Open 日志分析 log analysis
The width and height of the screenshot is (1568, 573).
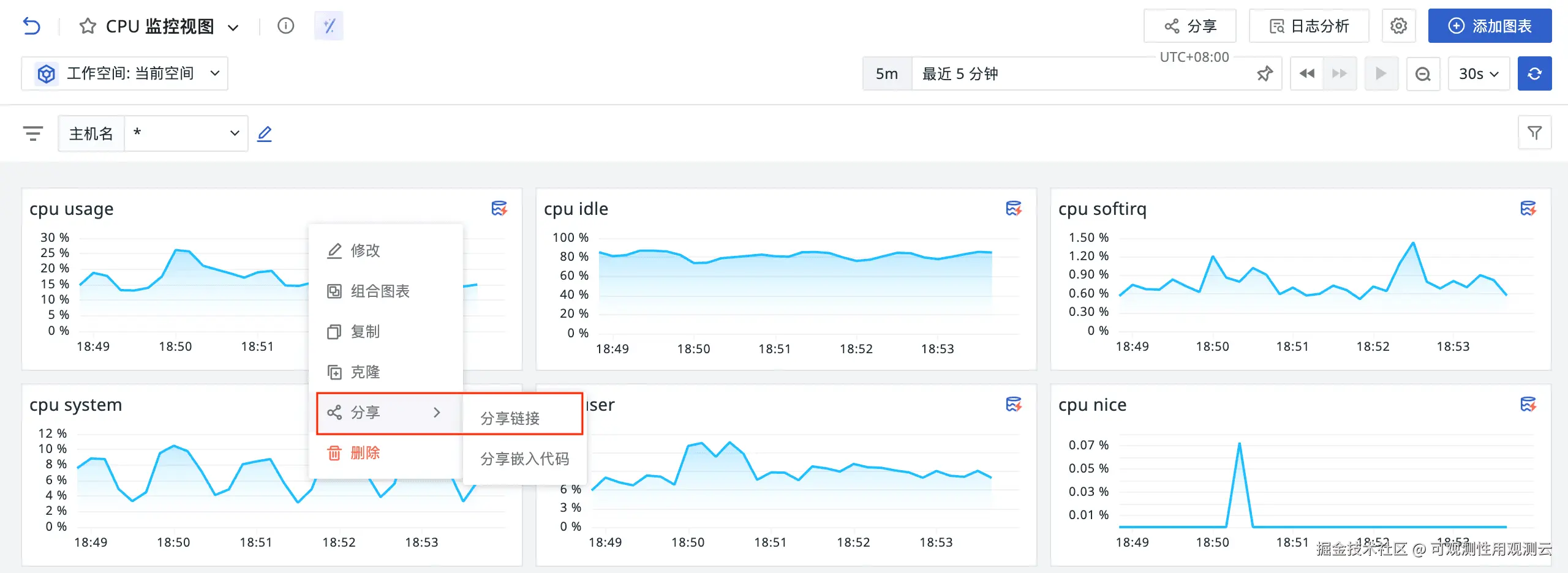point(1309,26)
